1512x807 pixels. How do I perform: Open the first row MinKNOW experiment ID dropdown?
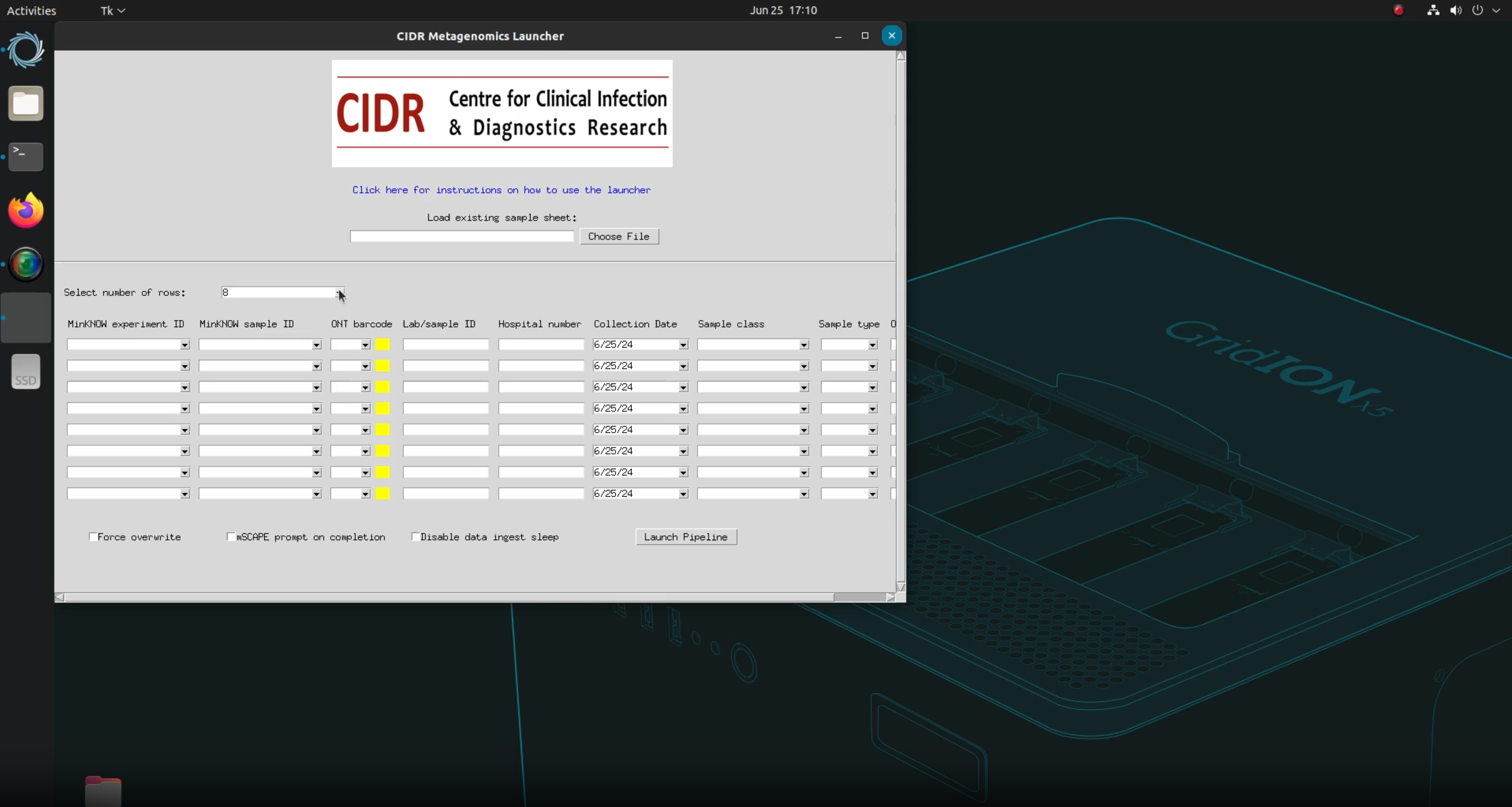tap(184, 345)
